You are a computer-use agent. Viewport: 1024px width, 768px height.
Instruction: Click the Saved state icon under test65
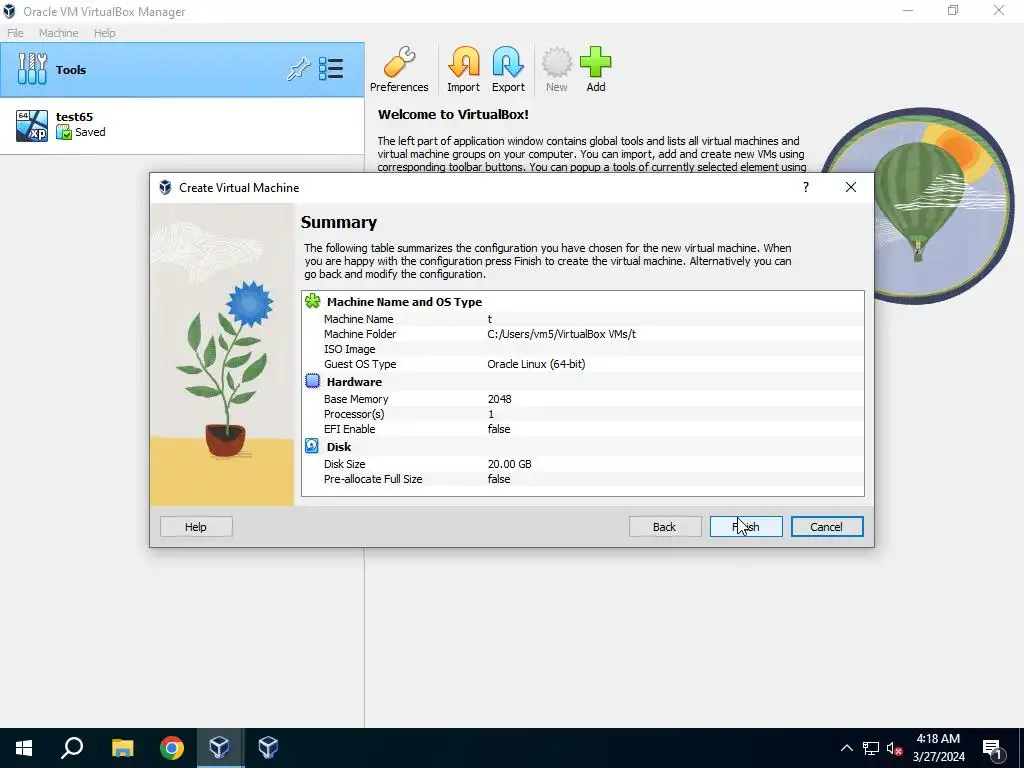(63, 133)
